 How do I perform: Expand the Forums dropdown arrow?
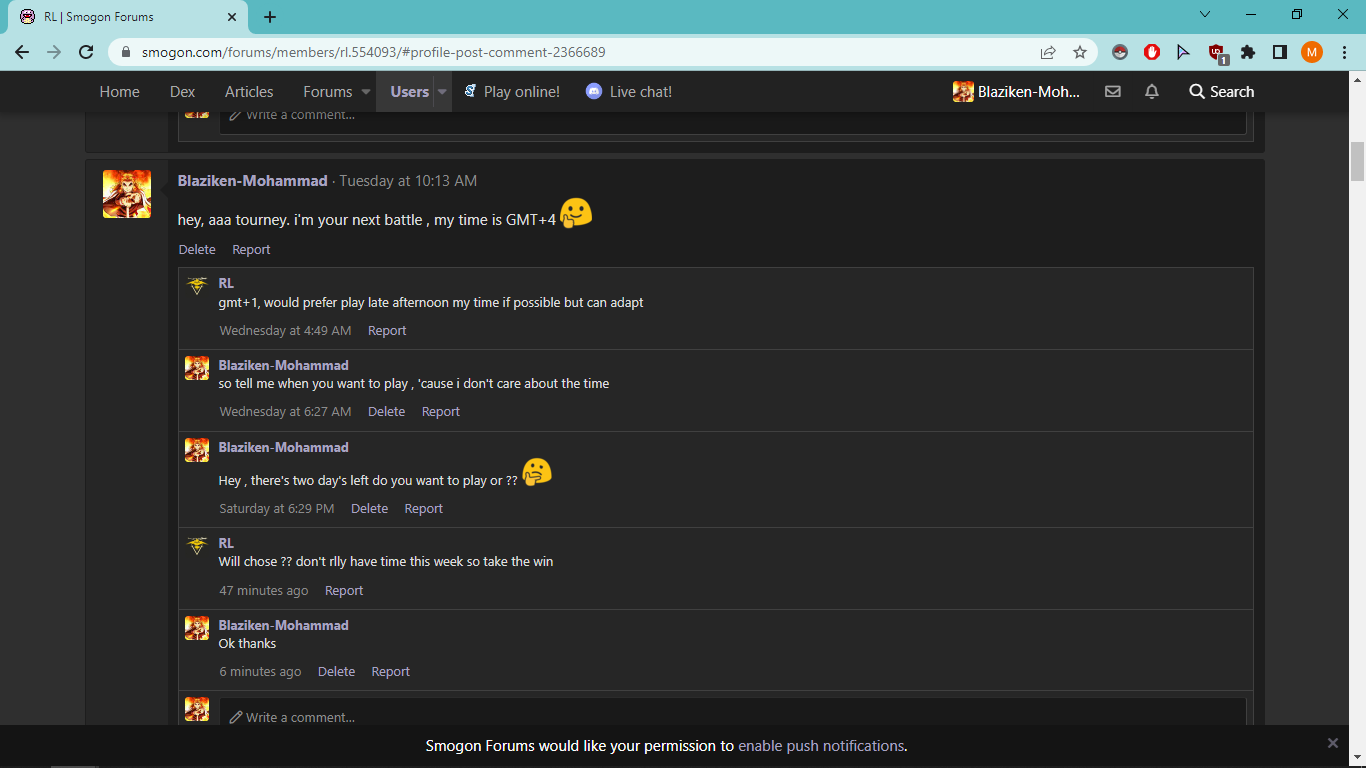click(366, 92)
